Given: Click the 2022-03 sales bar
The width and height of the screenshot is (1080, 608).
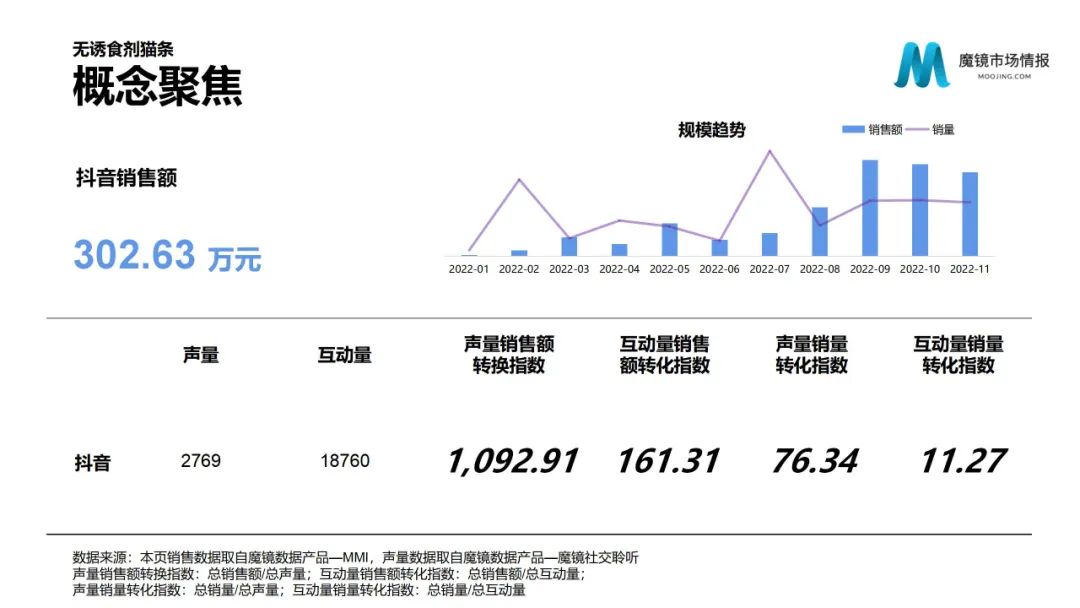Looking at the screenshot, I should tap(569, 247).
